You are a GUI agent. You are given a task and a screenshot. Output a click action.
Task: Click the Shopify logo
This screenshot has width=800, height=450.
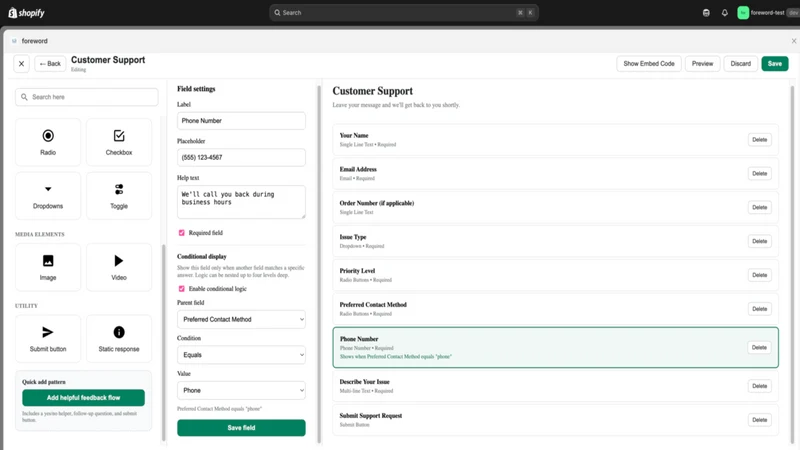click(x=27, y=13)
